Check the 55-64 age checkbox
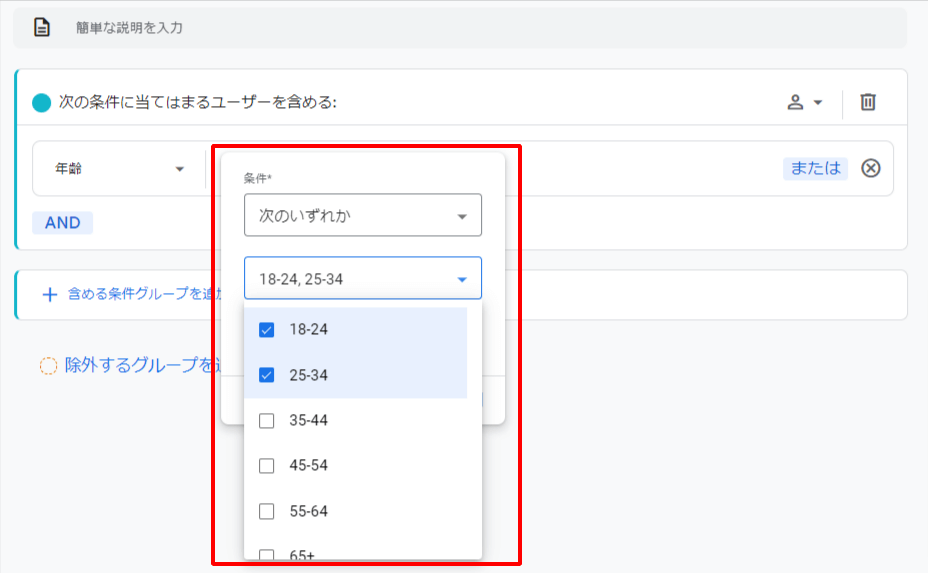928x573 pixels. (266, 511)
